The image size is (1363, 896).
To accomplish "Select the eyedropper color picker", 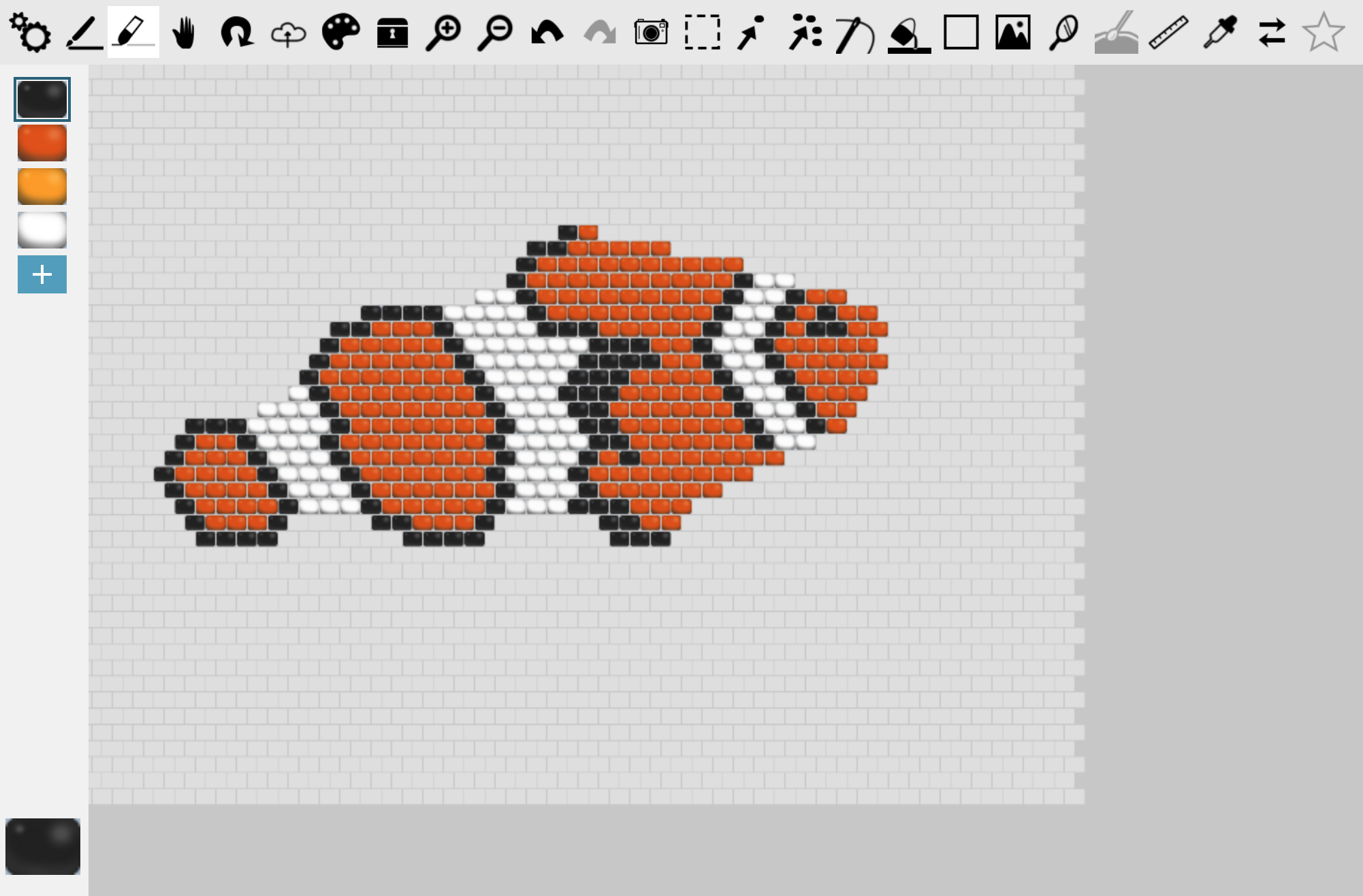I will tap(1220, 32).
